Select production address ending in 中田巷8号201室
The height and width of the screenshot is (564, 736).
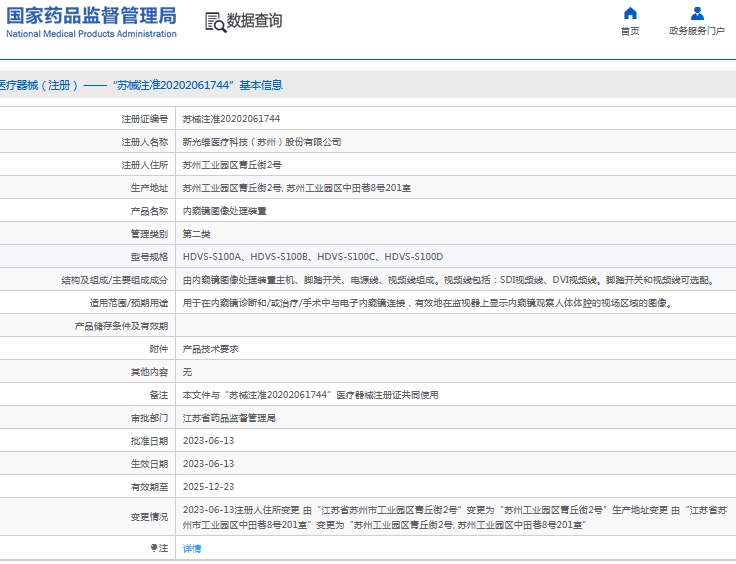297,188
